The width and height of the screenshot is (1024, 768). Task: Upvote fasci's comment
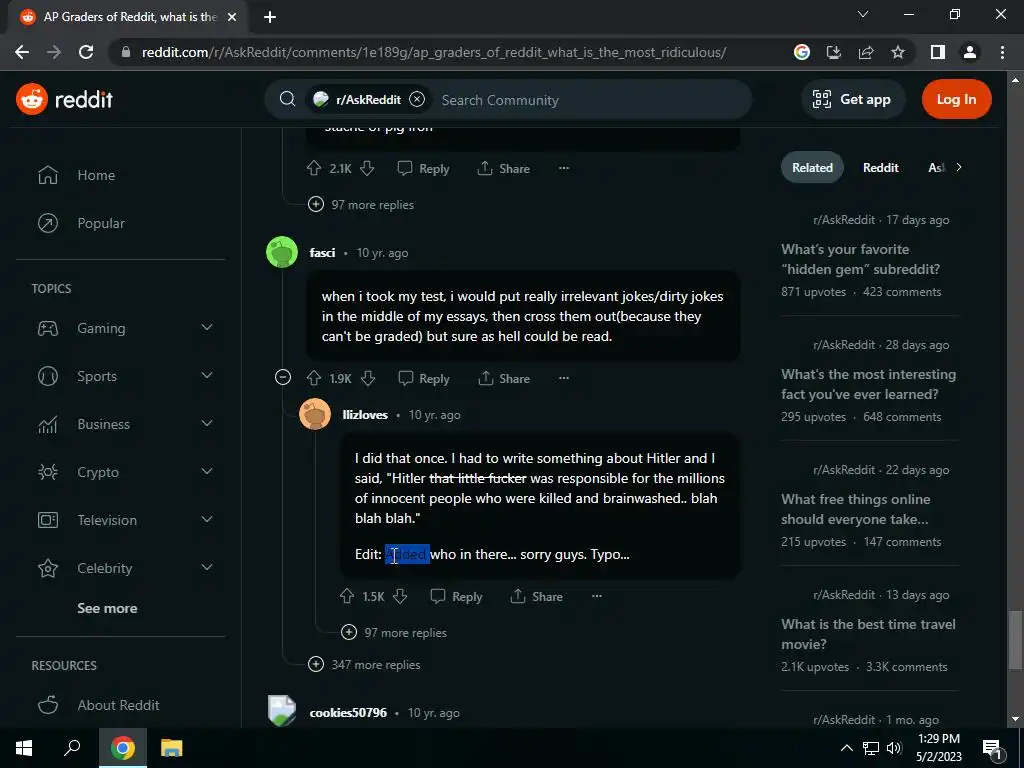(x=314, y=379)
